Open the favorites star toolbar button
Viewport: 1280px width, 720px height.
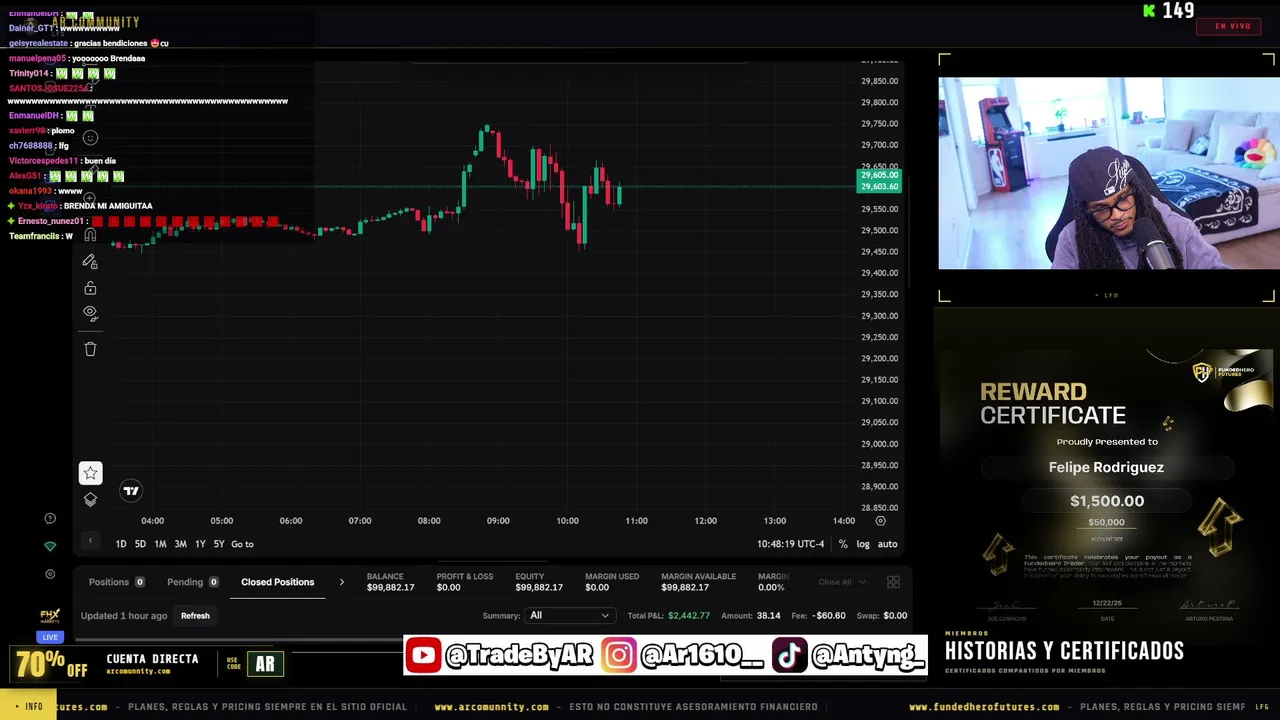click(90, 472)
